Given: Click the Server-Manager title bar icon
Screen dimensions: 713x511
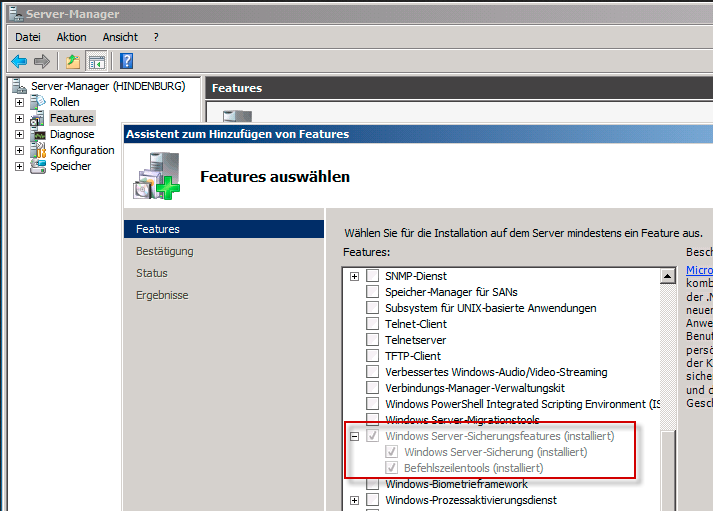Looking at the screenshot, I should pyautogui.click(x=16, y=14).
